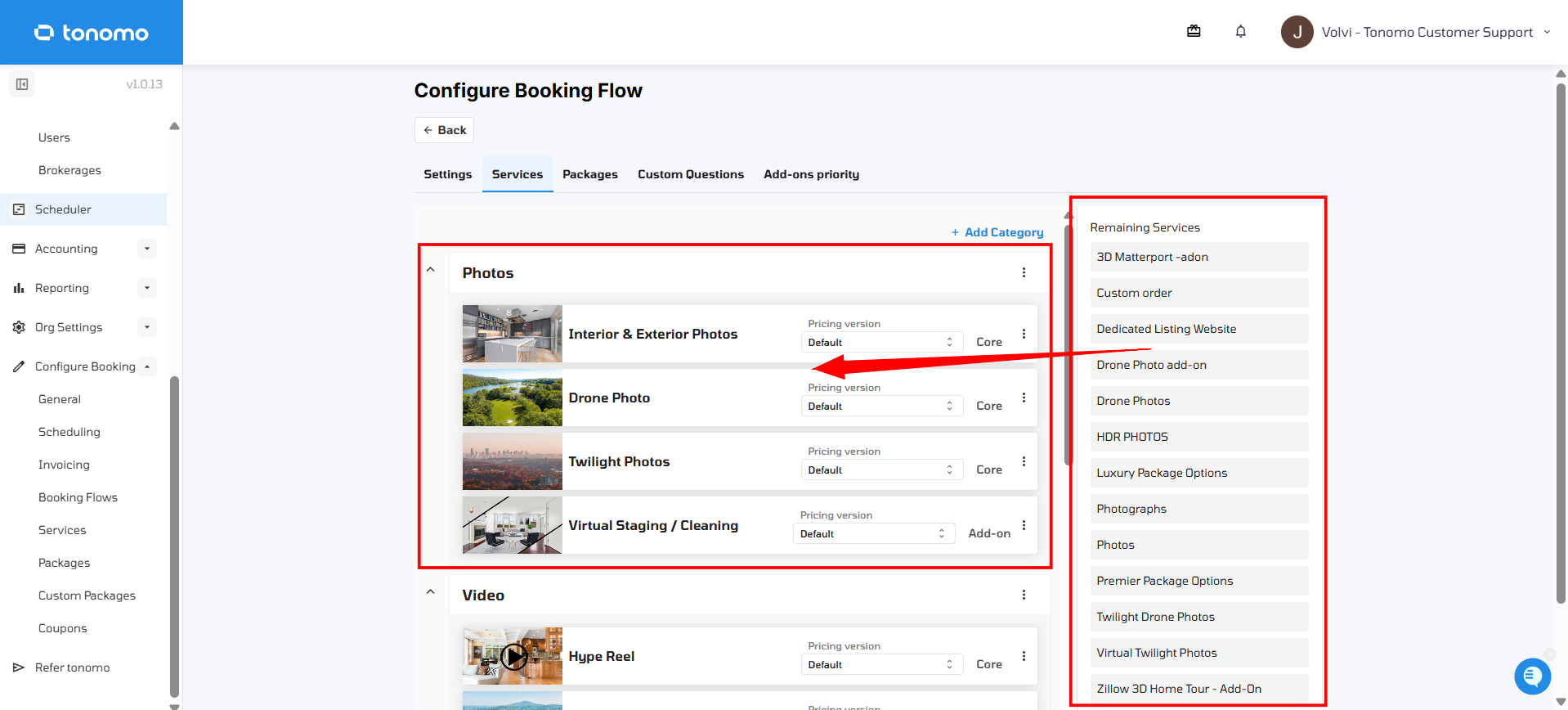
Task: Open the Photos category three-dot menu
Action: [x=1024, y=272]
